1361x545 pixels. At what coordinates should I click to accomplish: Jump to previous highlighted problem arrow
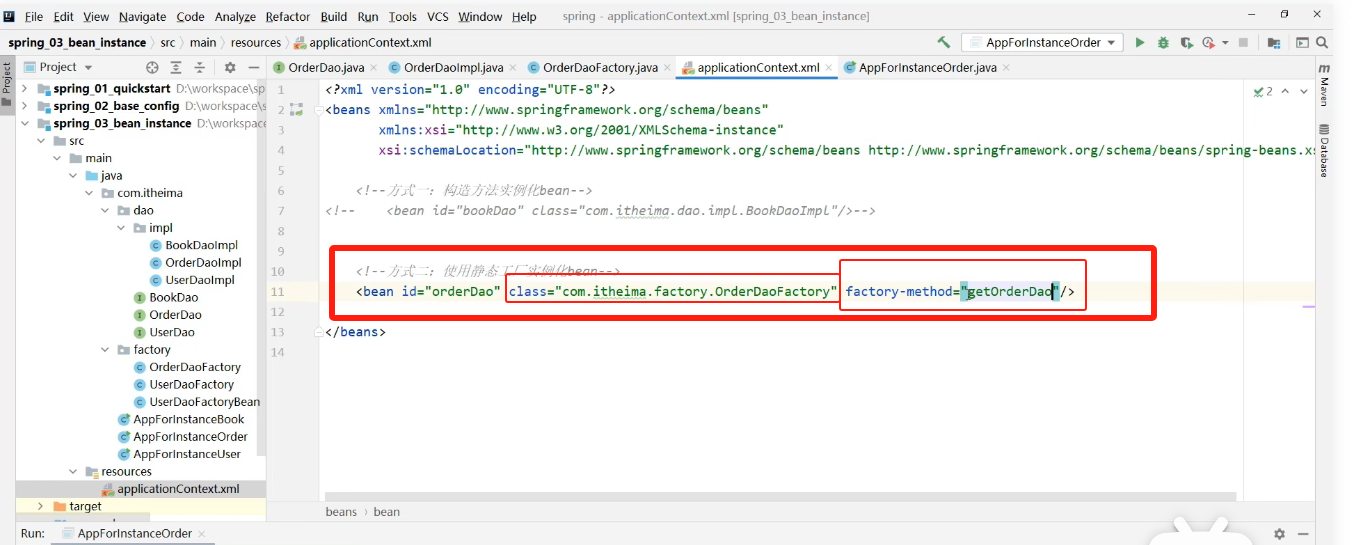(1284, 91)
